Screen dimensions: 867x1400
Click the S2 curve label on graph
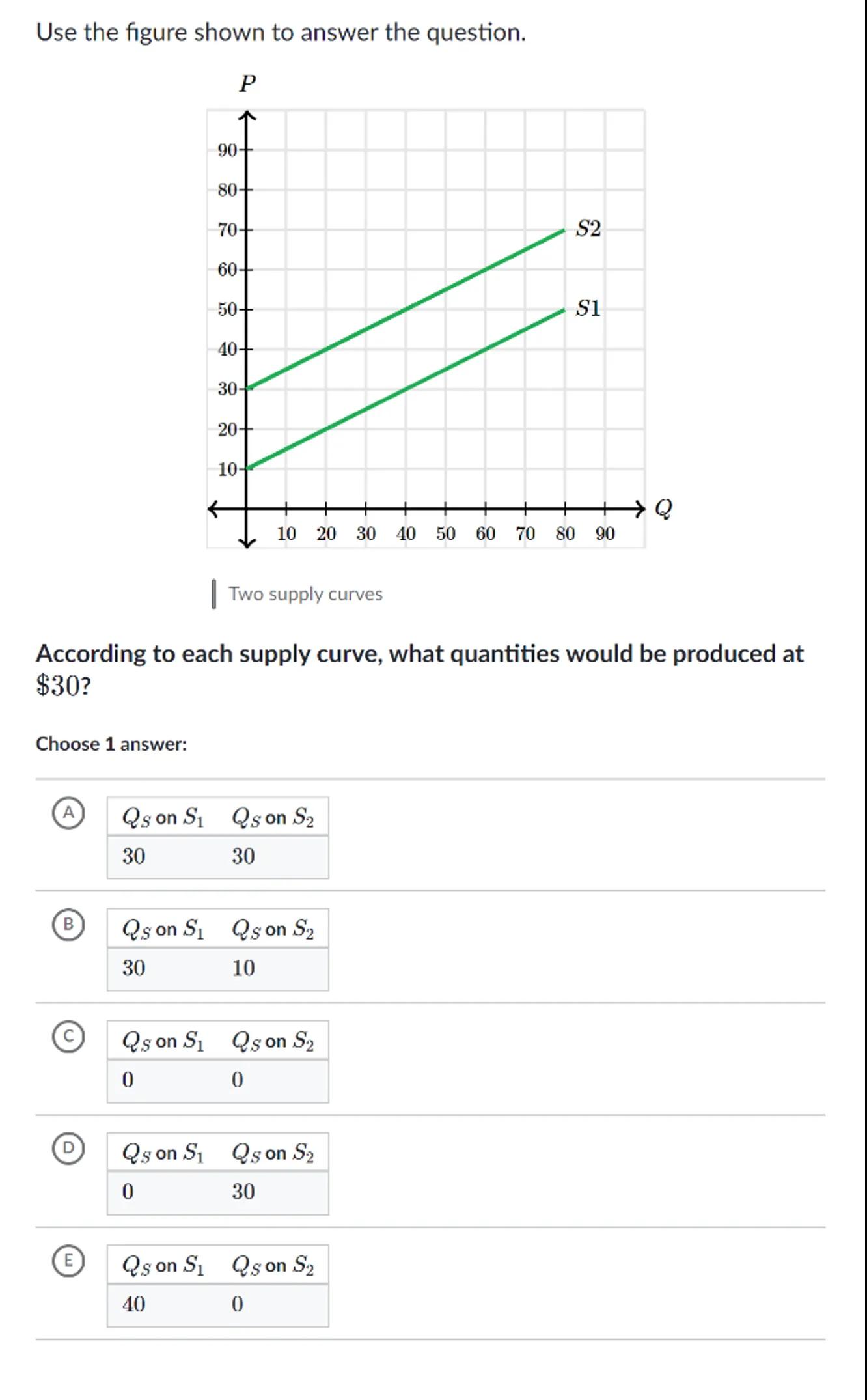[x=588, y=229]
